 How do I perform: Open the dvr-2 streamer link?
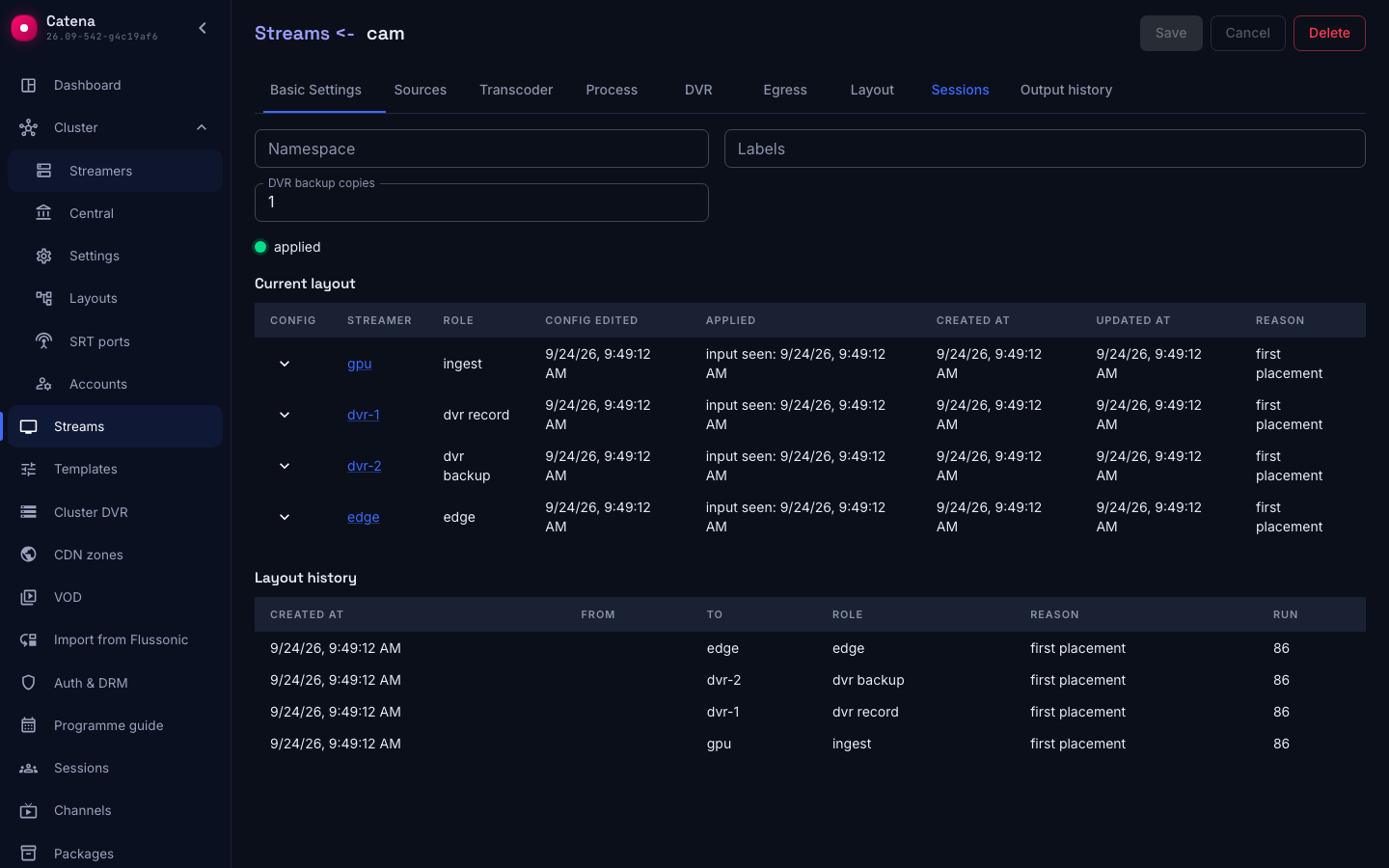[364, 466]
